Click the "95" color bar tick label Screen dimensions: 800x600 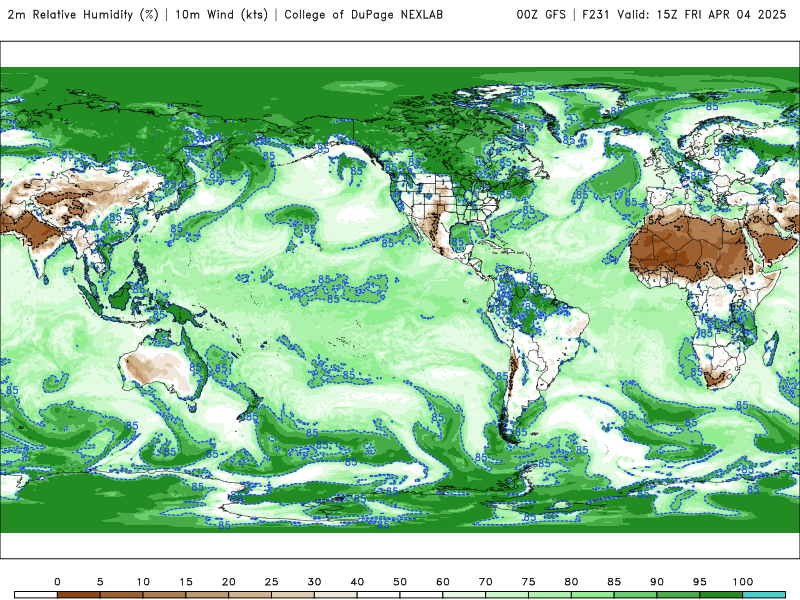click(x=700, y=582)
